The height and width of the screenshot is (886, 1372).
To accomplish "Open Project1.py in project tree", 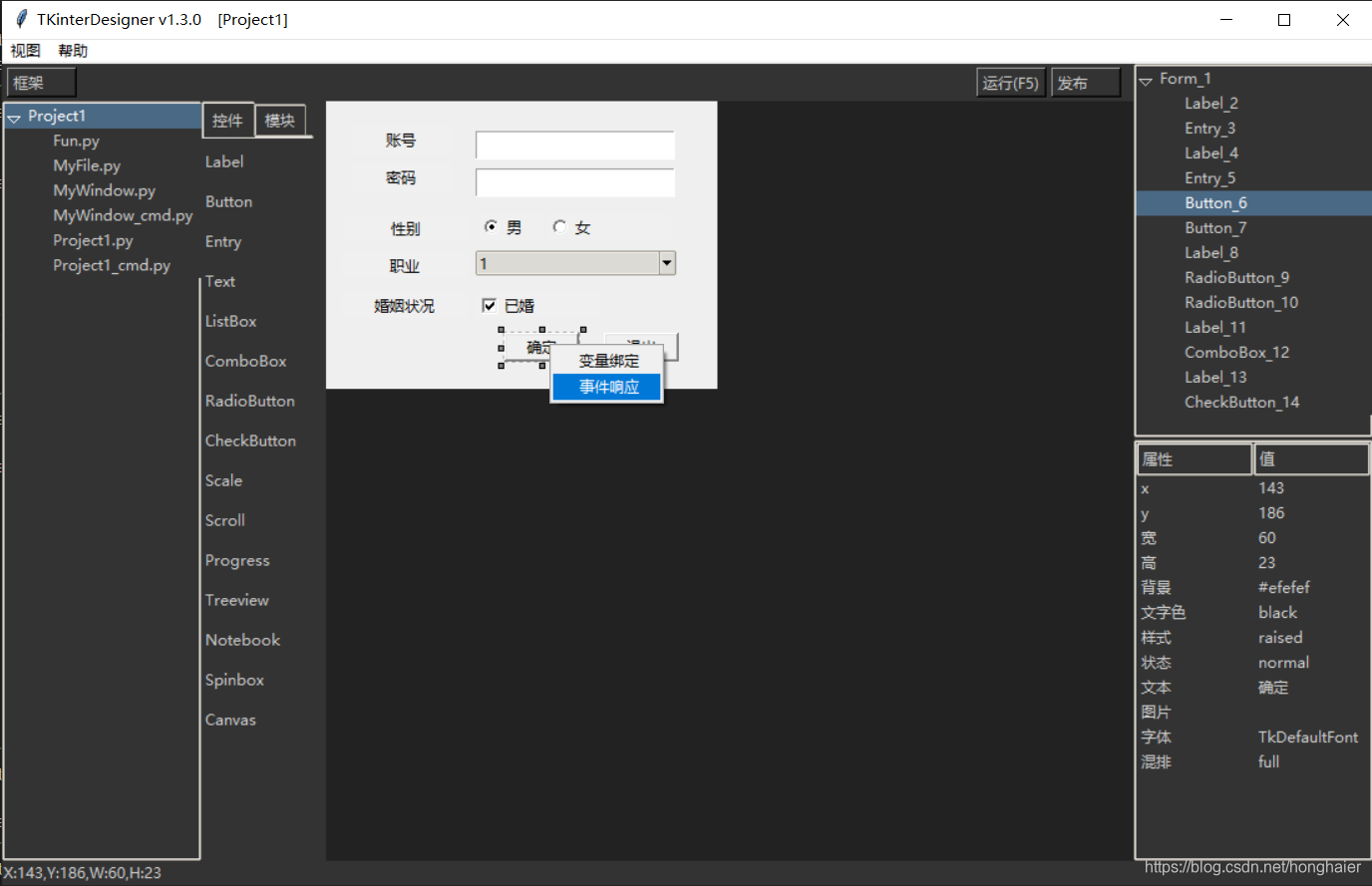I will pyautogui.click(x=93, y=240).
